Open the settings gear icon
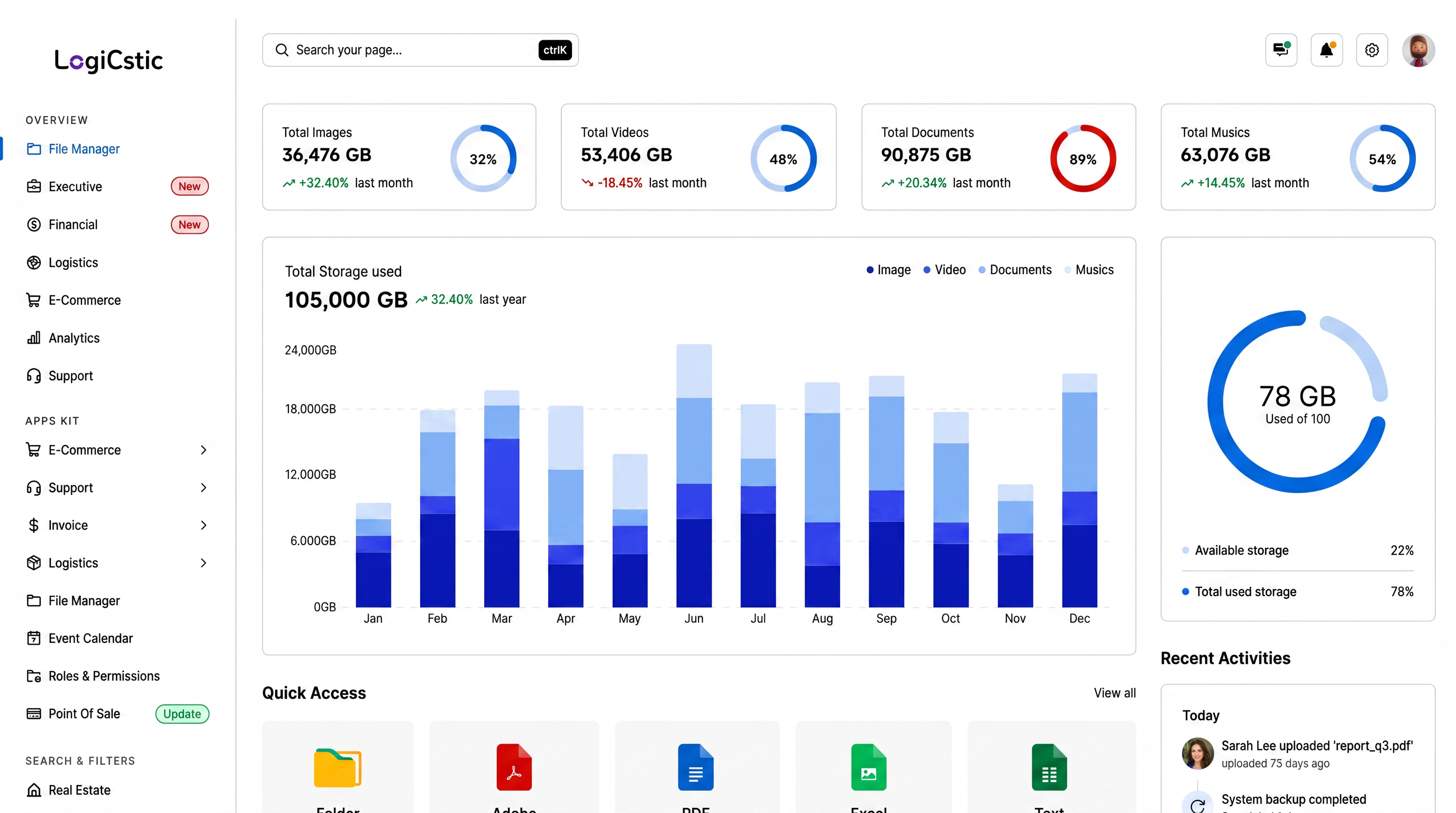Viewport: 1456px width, 813px height. pyautogui.click(x=1372, y=50)
